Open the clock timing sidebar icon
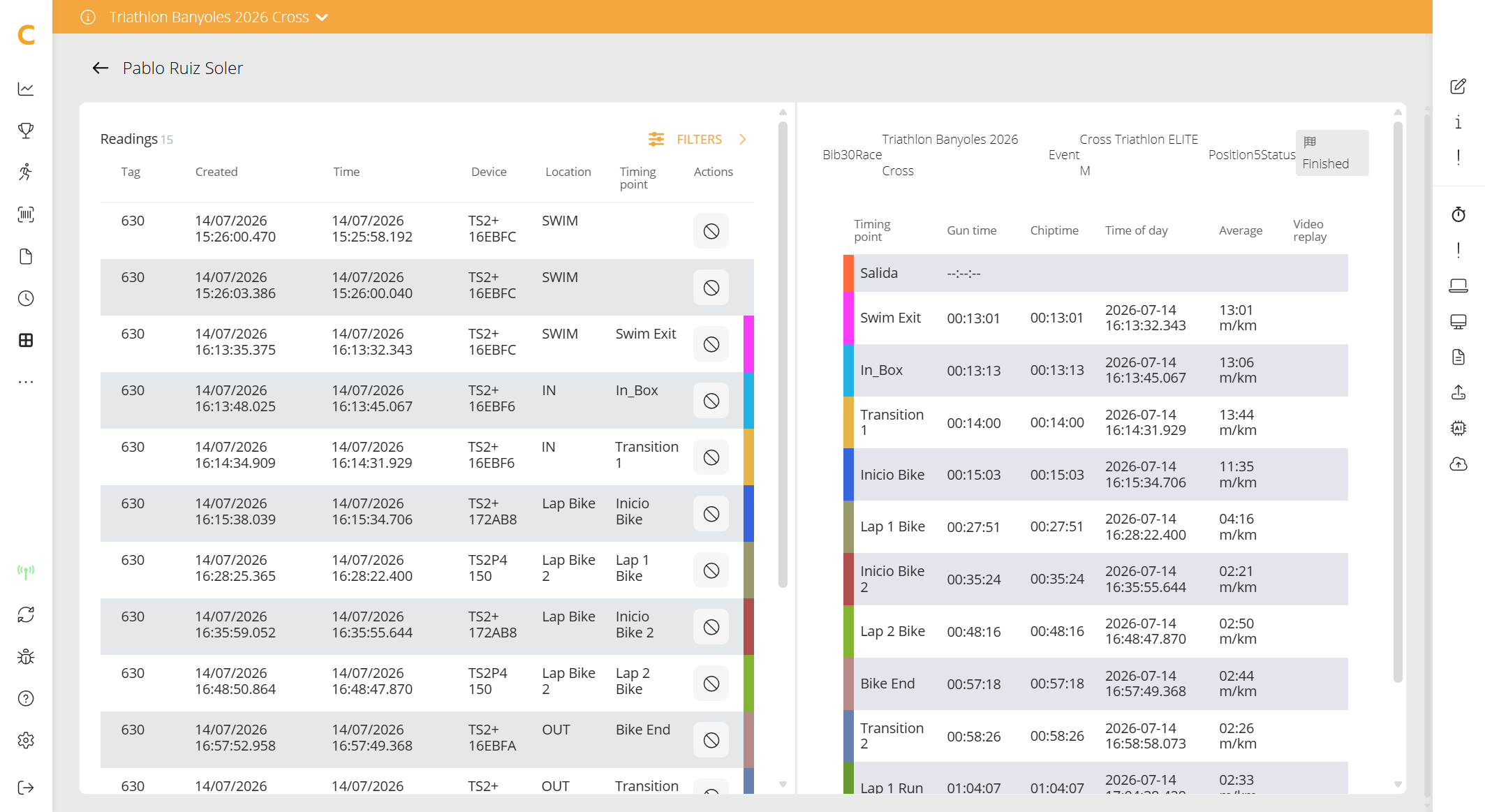This screenshot has width=1485, height=812. click(x=26, y=298)
